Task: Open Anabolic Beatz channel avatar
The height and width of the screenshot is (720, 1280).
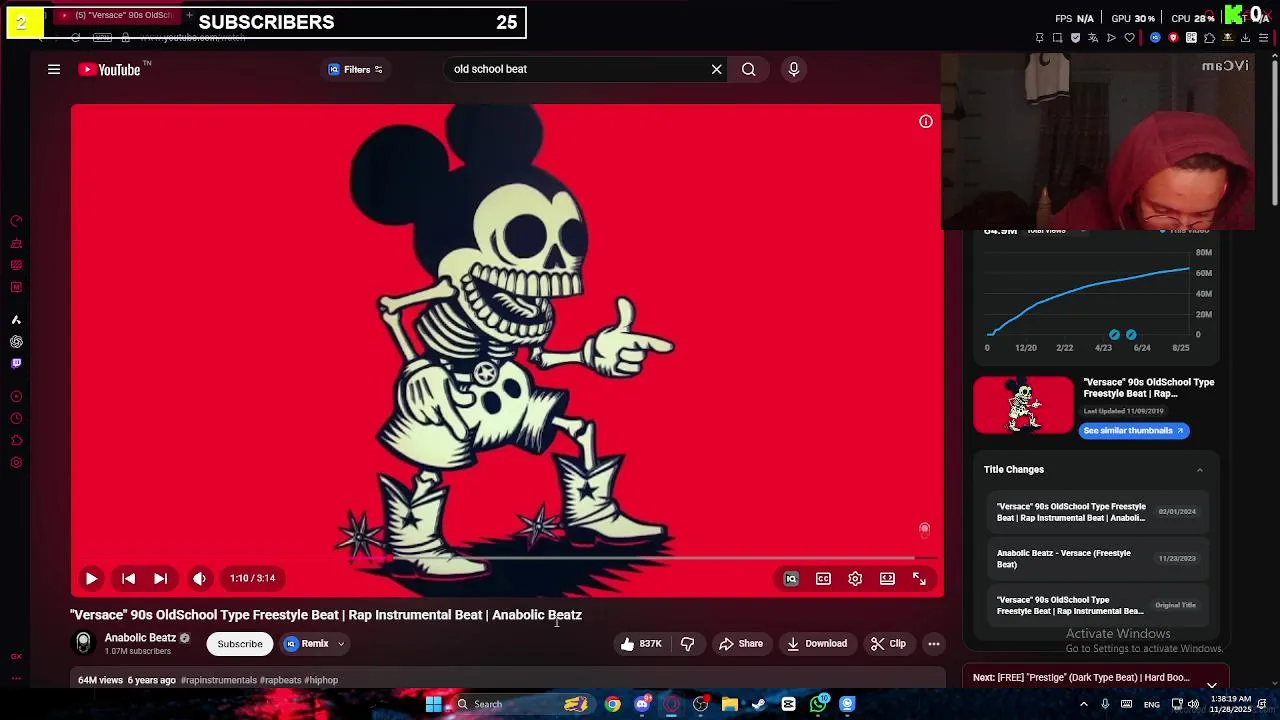Action: (84, 643)
